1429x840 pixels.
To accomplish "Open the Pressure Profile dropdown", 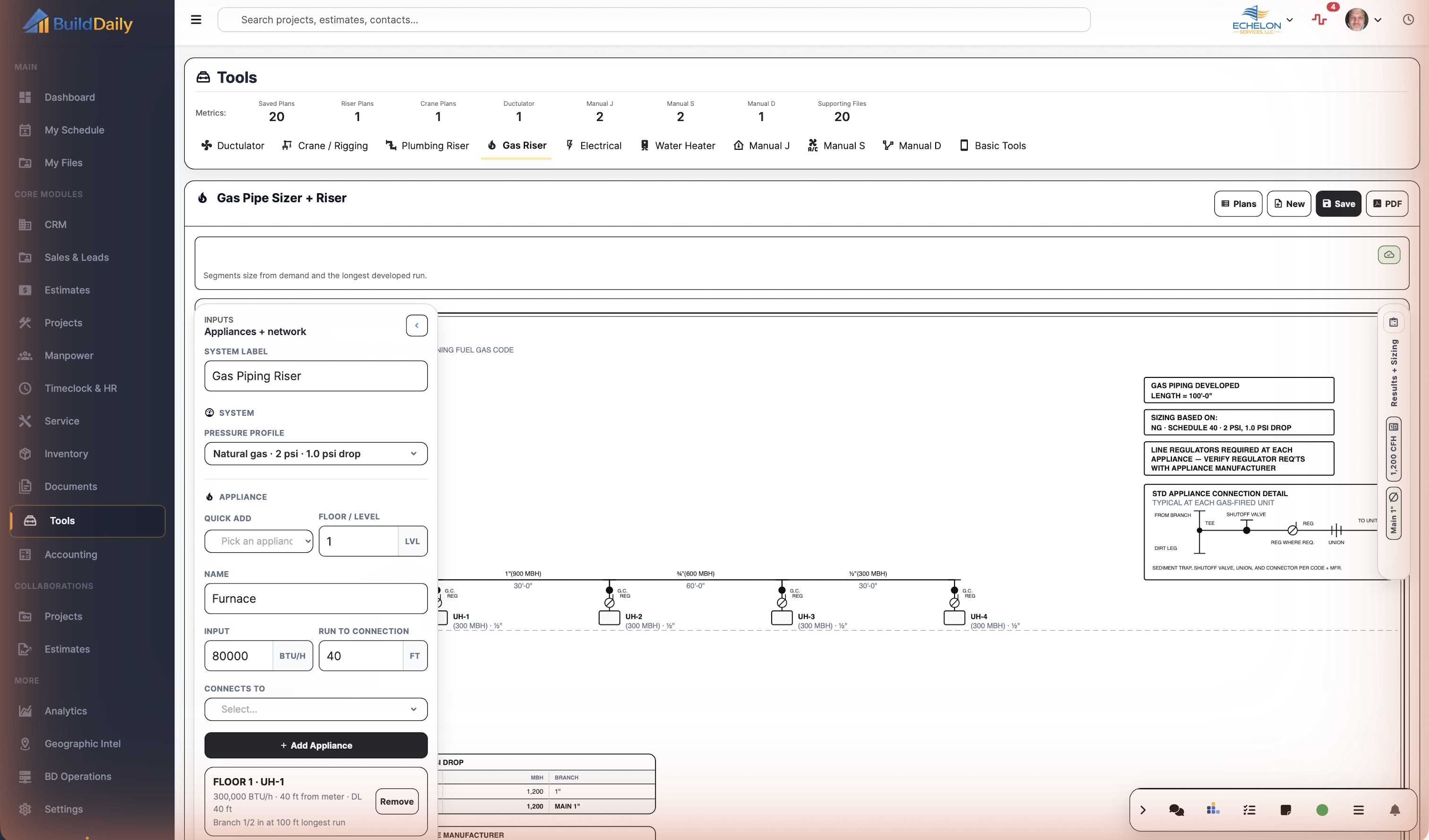I will click(316, 454).
